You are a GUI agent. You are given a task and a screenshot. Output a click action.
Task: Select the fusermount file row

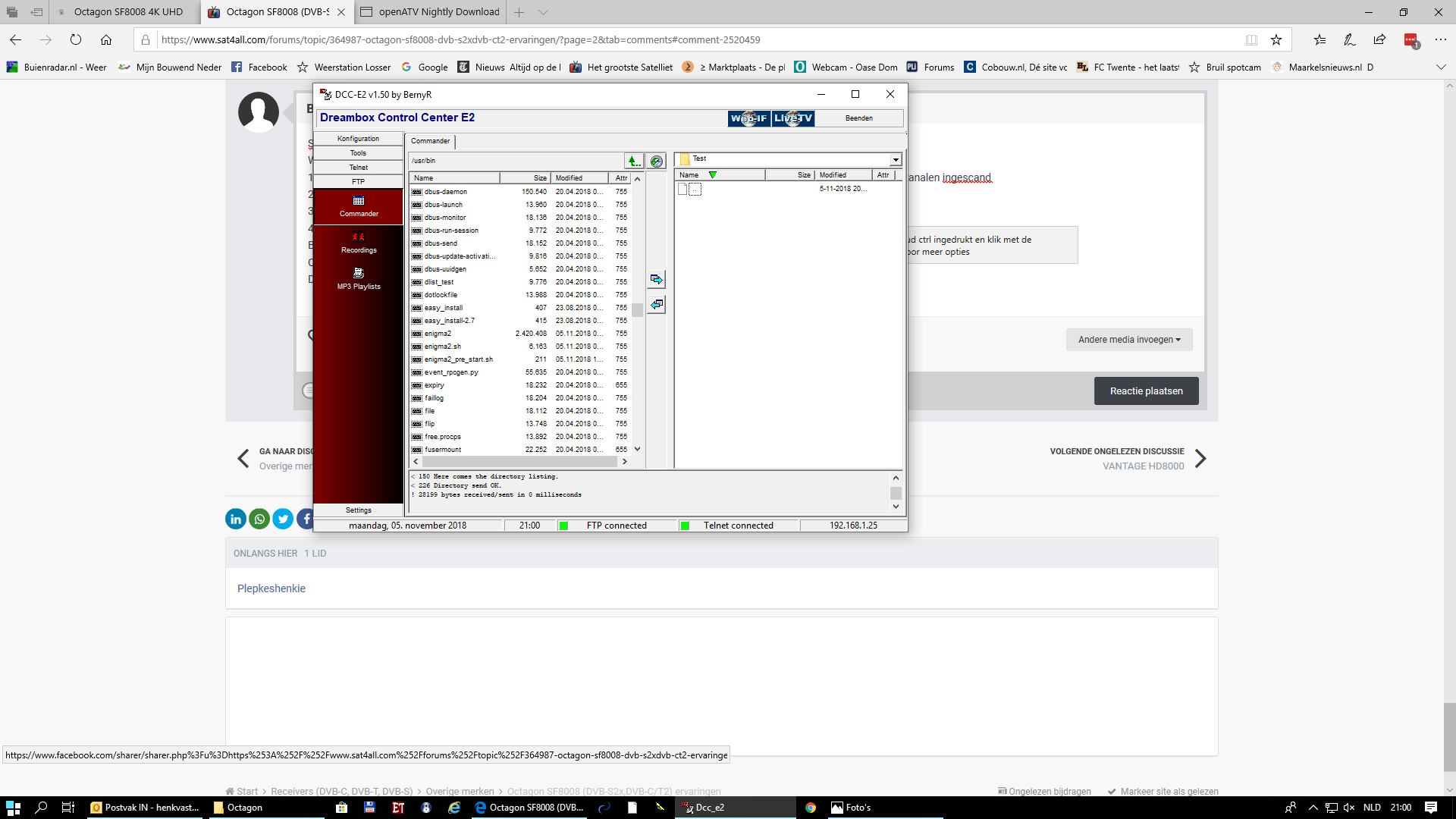pyautogui.click(x=519, y=450)
